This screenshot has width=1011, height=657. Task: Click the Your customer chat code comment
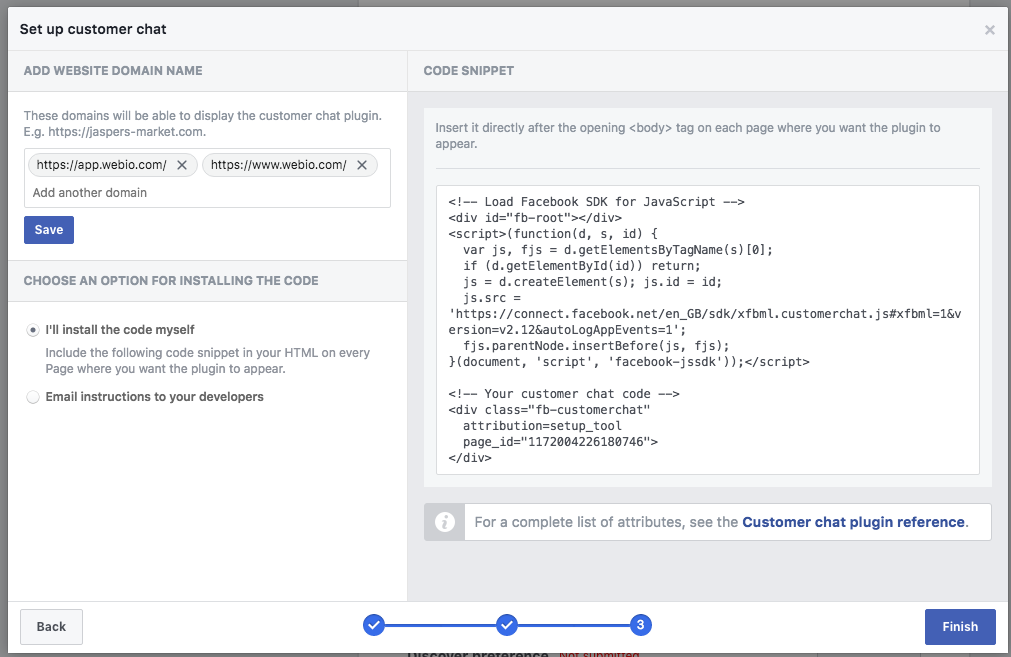pos(564,394)
